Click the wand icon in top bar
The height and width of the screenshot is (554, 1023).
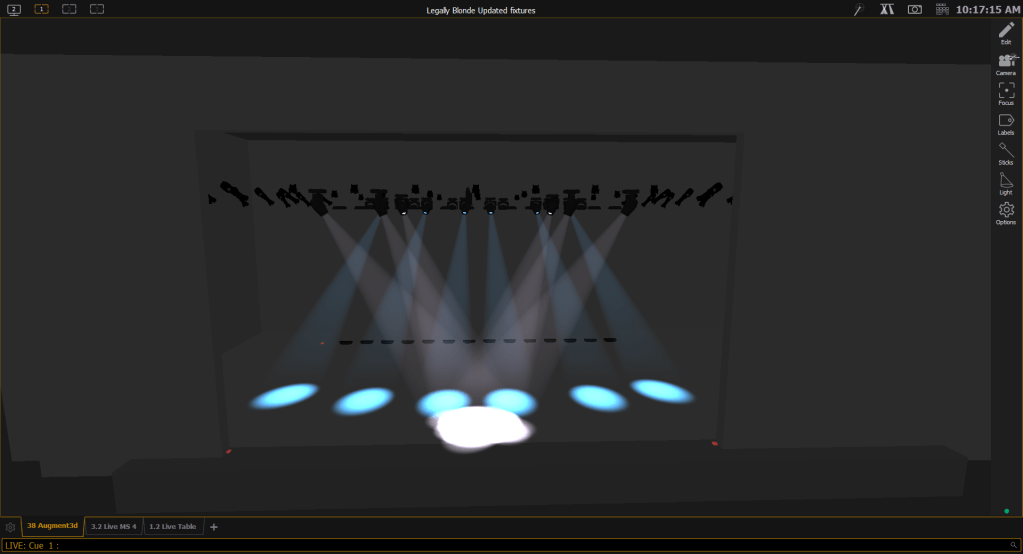858,9
